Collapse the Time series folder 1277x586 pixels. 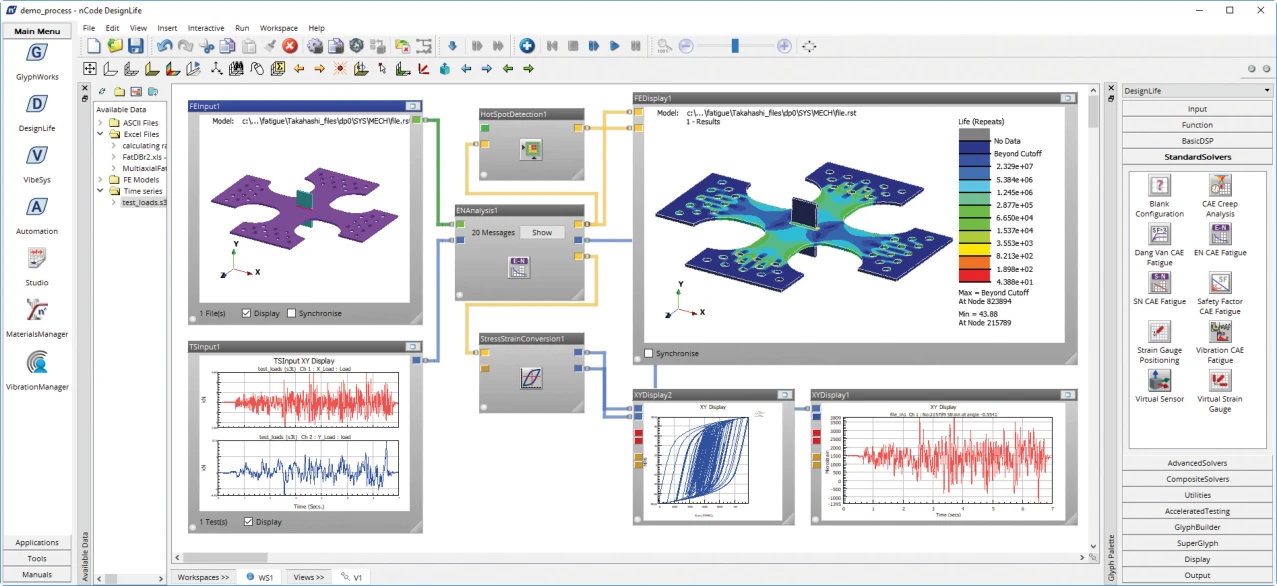point(101,190)
